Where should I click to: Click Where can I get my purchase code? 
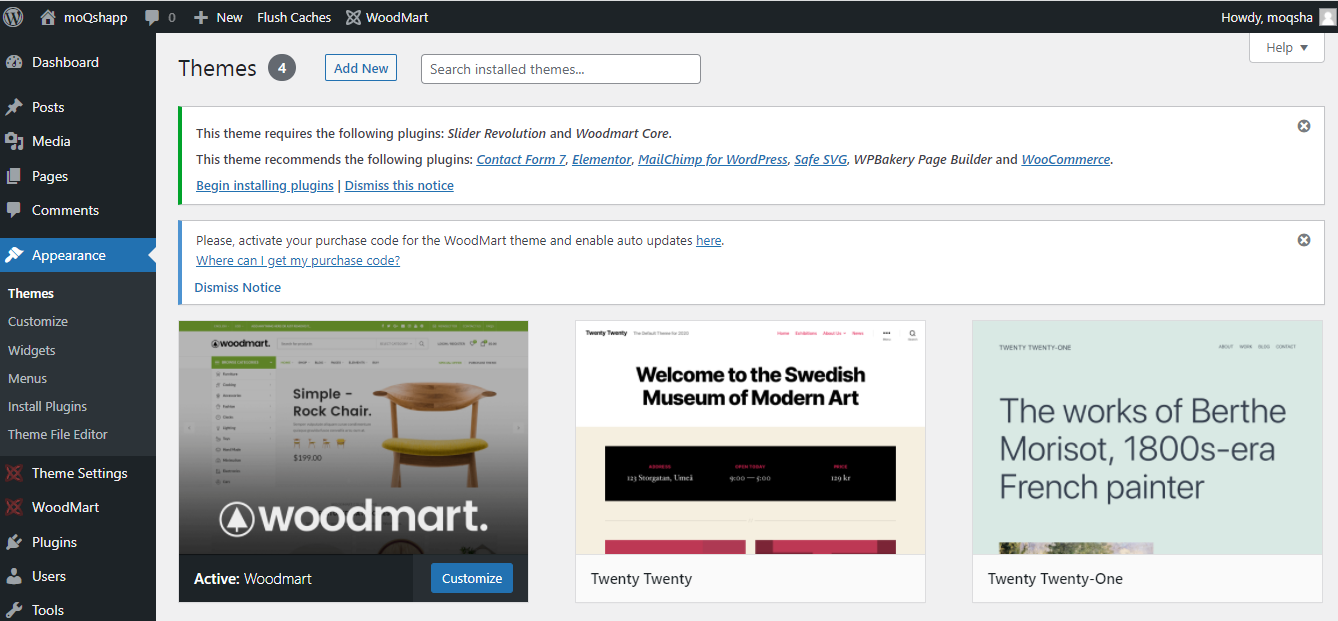tap(298, 260)
